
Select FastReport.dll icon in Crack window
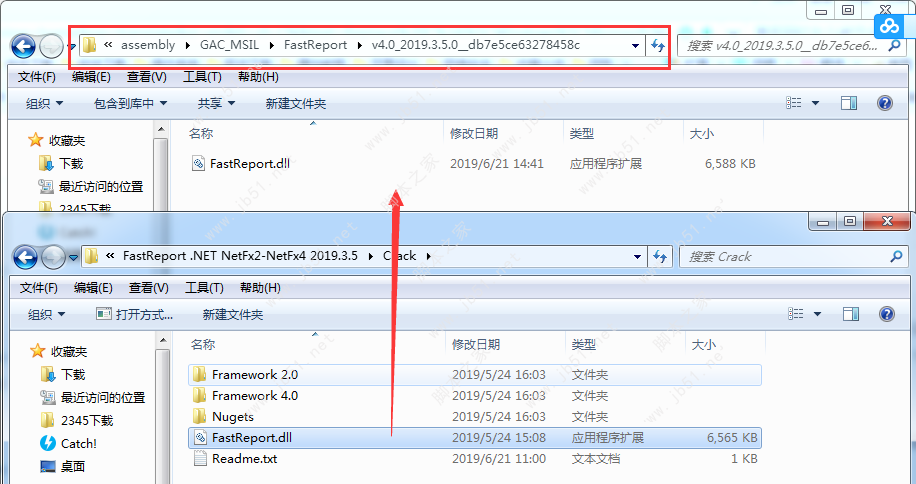(200, 437)
